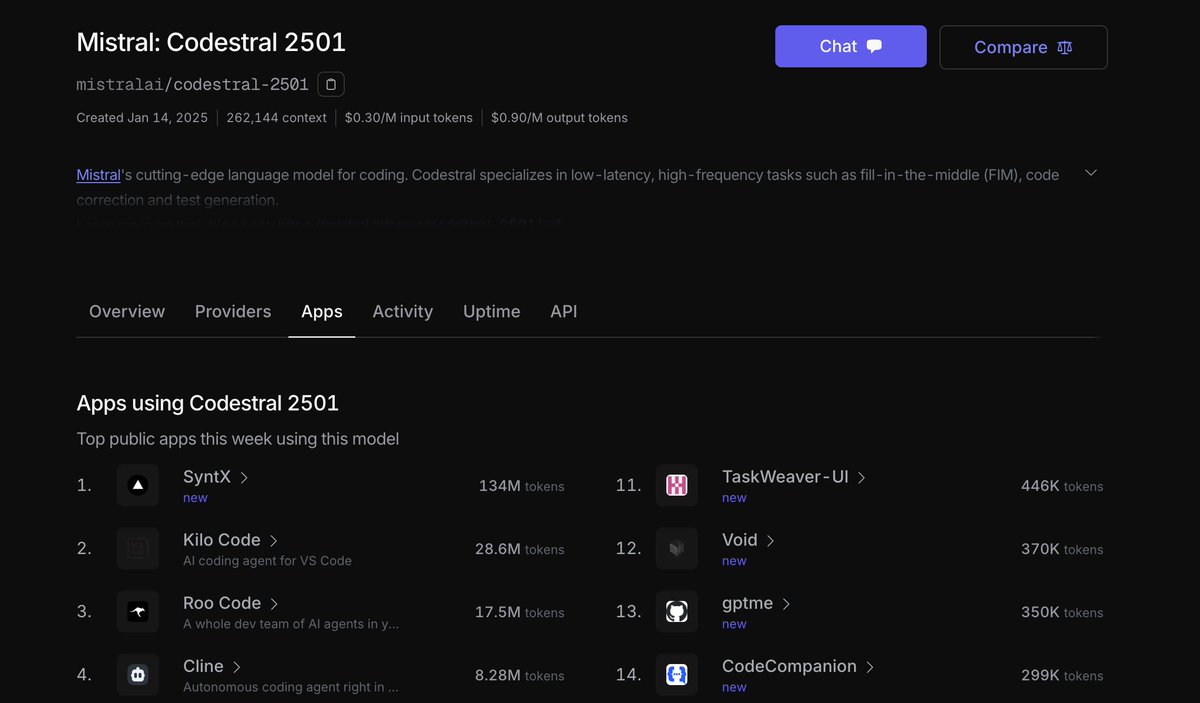Select the Apps tab
The height and width of the screenshot is (703, 1200).
(322, 312)
